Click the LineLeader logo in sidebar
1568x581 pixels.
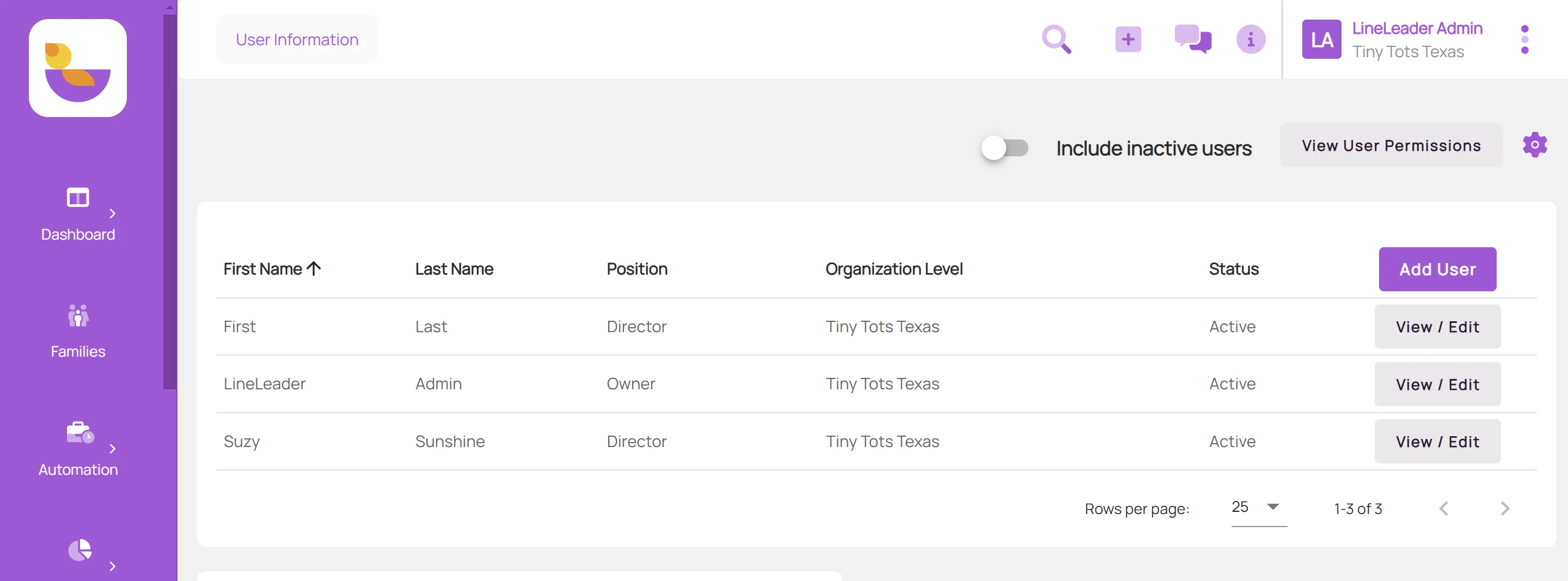click(77, 68)
